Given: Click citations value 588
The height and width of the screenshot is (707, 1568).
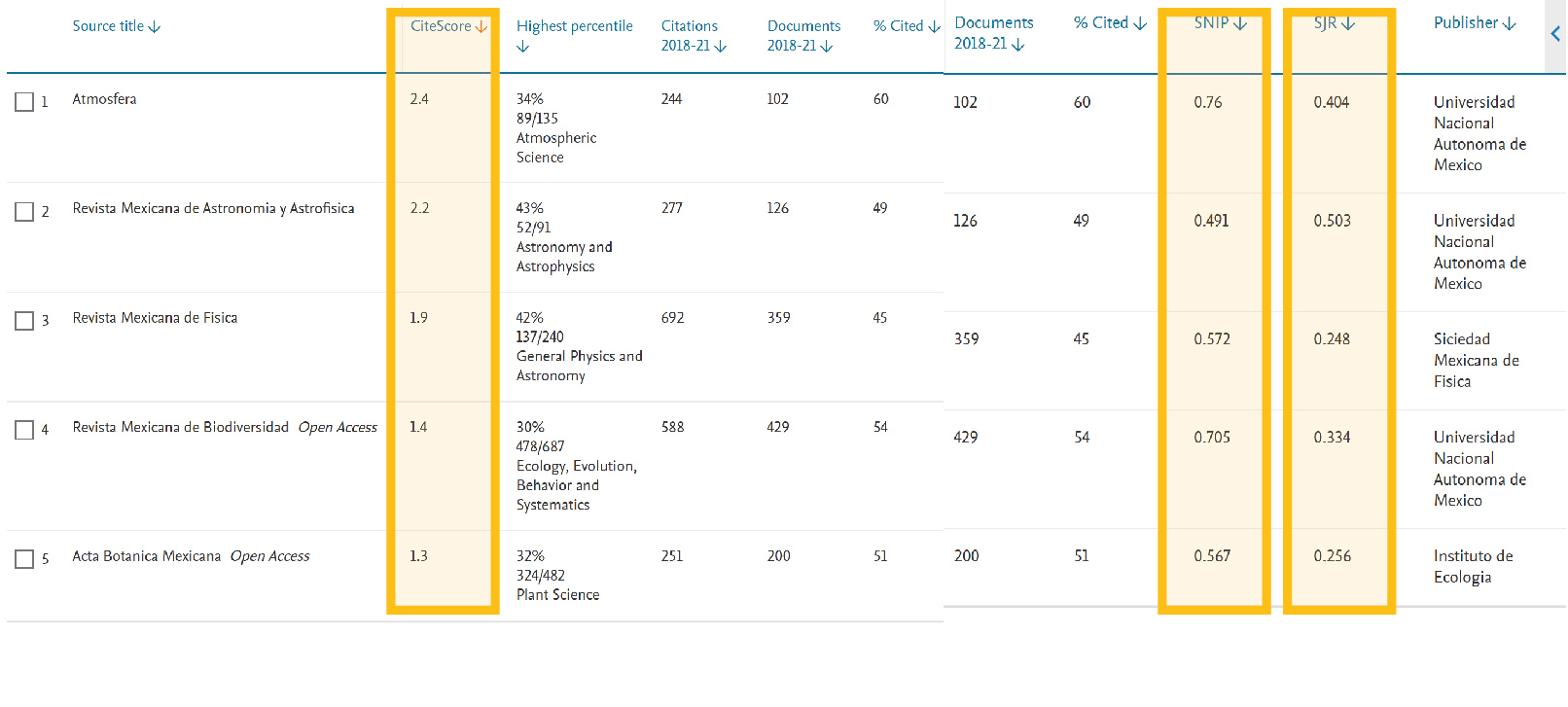Looking at the screenshot, I should (x=672, y=427).
